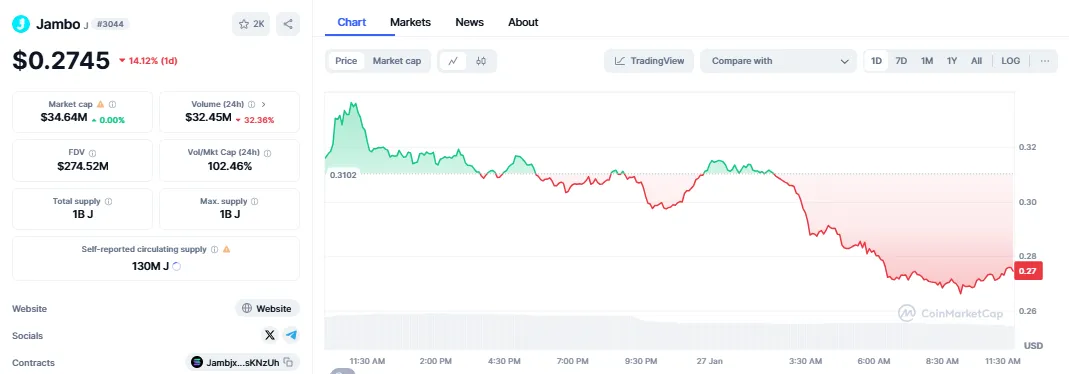1069x374 pixels.
Task: Click the $274.52M FDV value
Action: pos(82,166)
